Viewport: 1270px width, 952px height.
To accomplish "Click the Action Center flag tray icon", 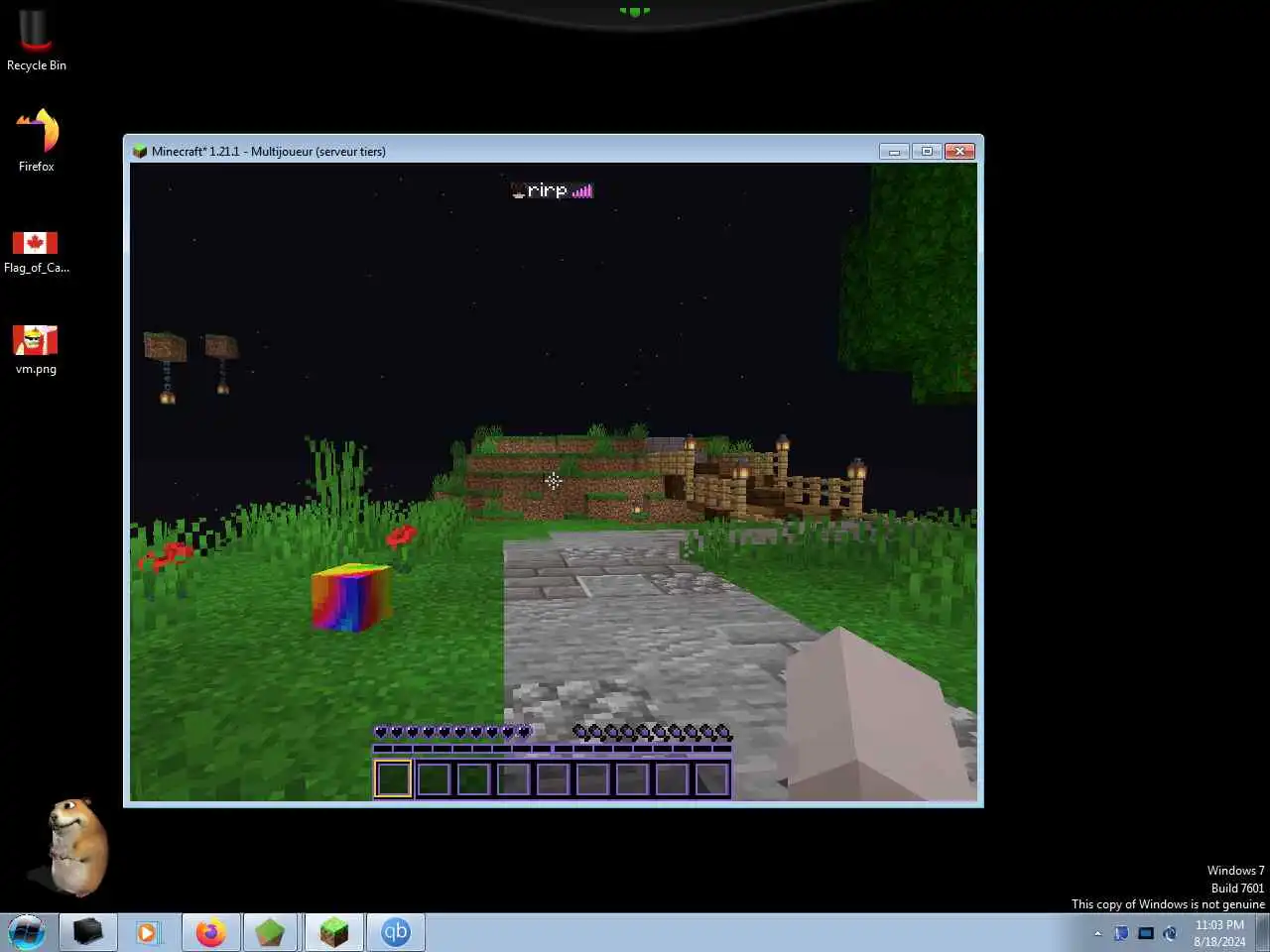I will 1121,933.
